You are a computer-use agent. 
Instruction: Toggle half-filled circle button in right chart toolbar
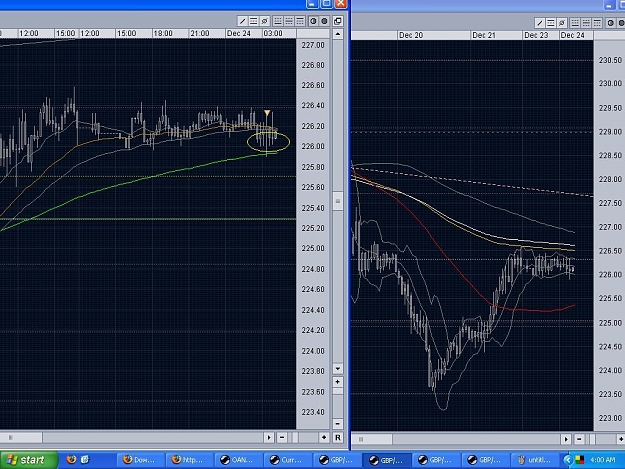610,23
